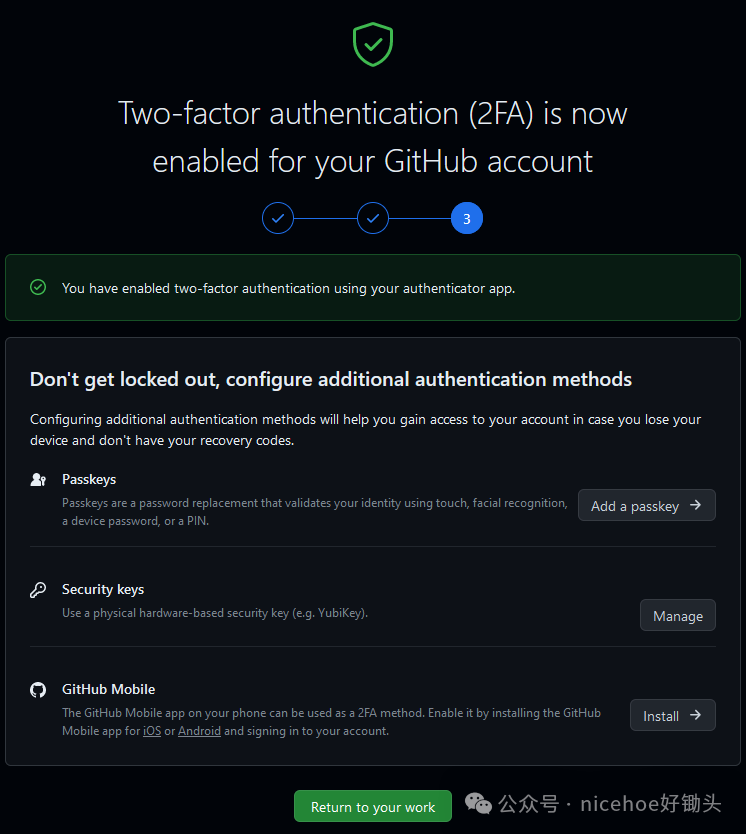Click the success checkmark in the green banner
This screenshot has height=834, width=746.
pos(37,287)
